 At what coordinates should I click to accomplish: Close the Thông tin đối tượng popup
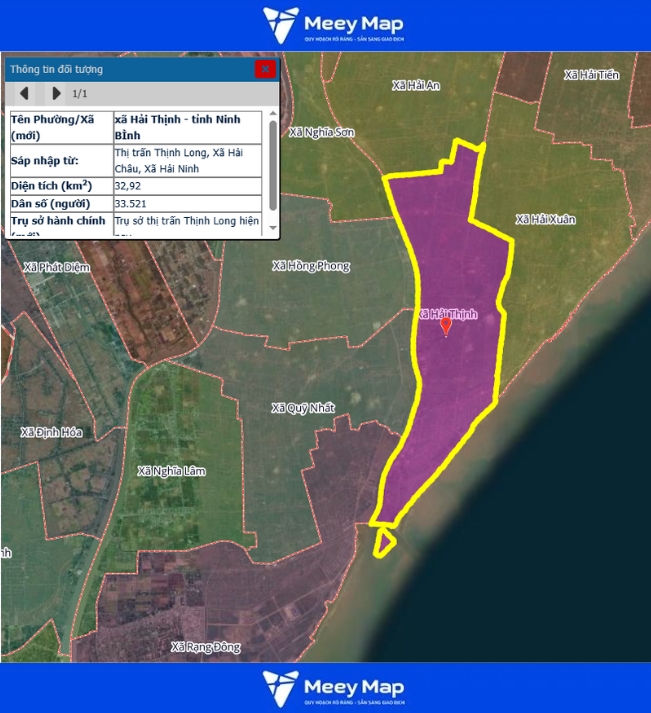(x=265, y=69)
